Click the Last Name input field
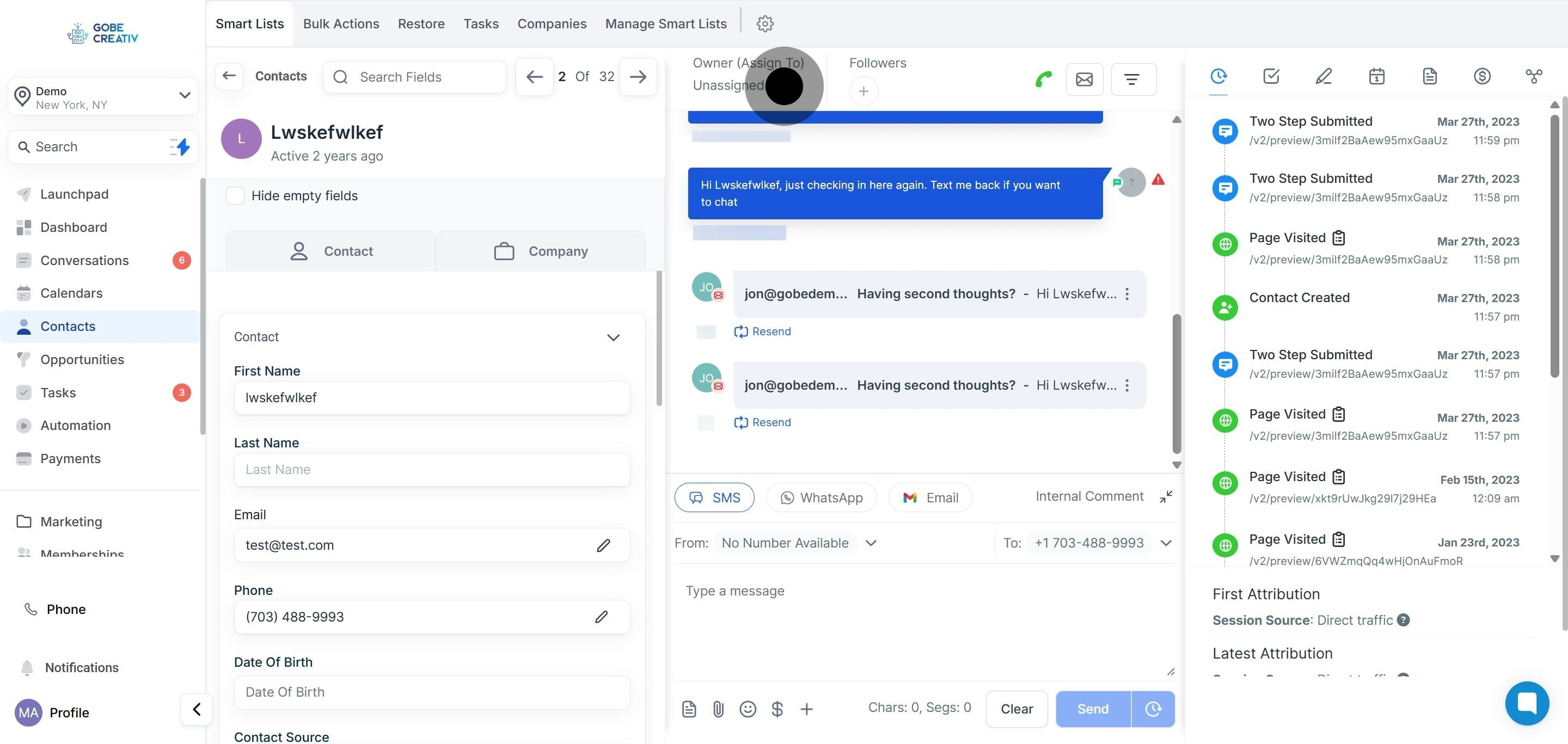Image resolution: width=1568 pixels, height=744 pixels. pyautogui.click(x=432, y=470)
